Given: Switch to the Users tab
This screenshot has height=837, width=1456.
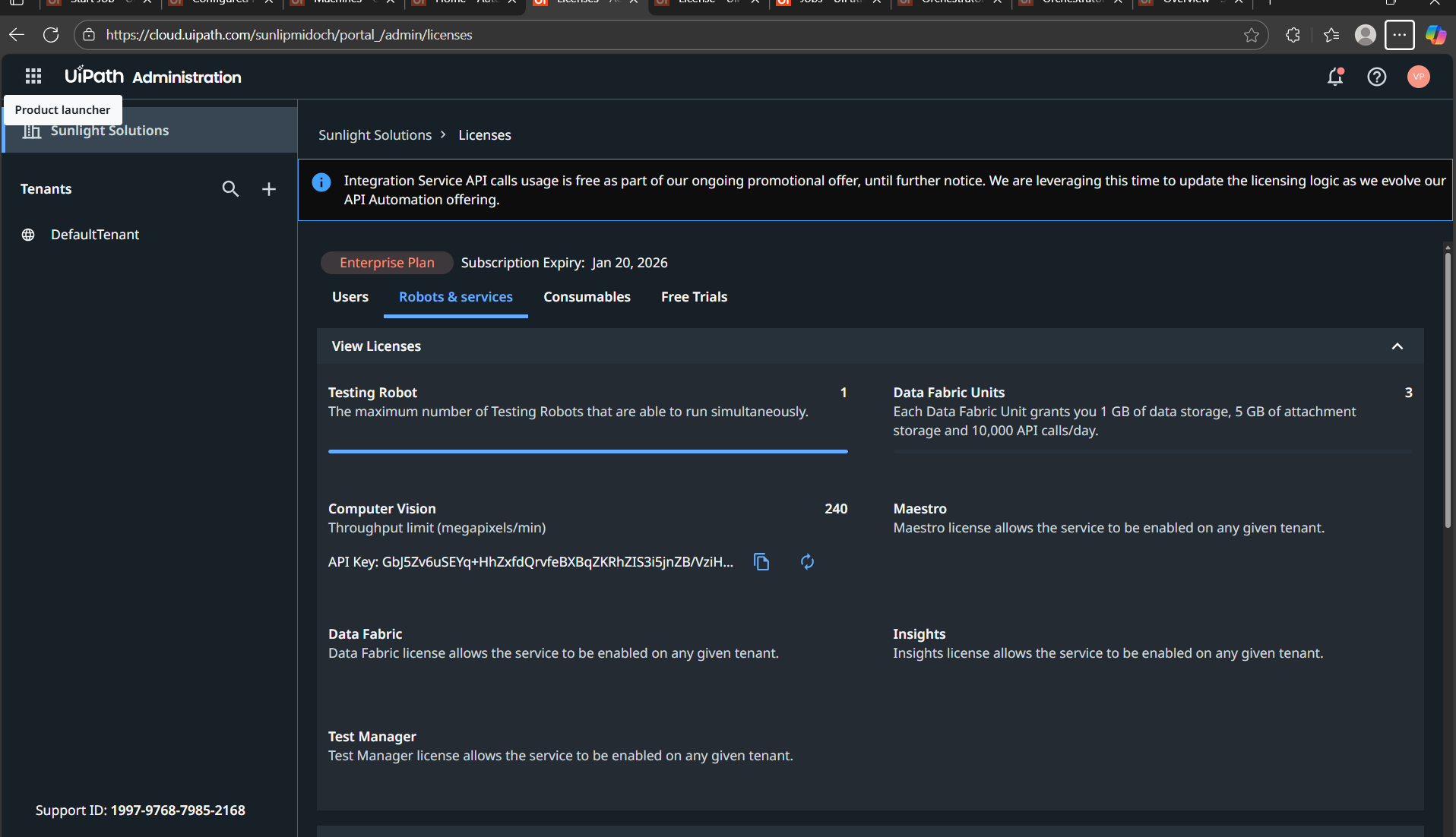Looking at the screenshot, I should pyautogui.click(x=350, y=297).
